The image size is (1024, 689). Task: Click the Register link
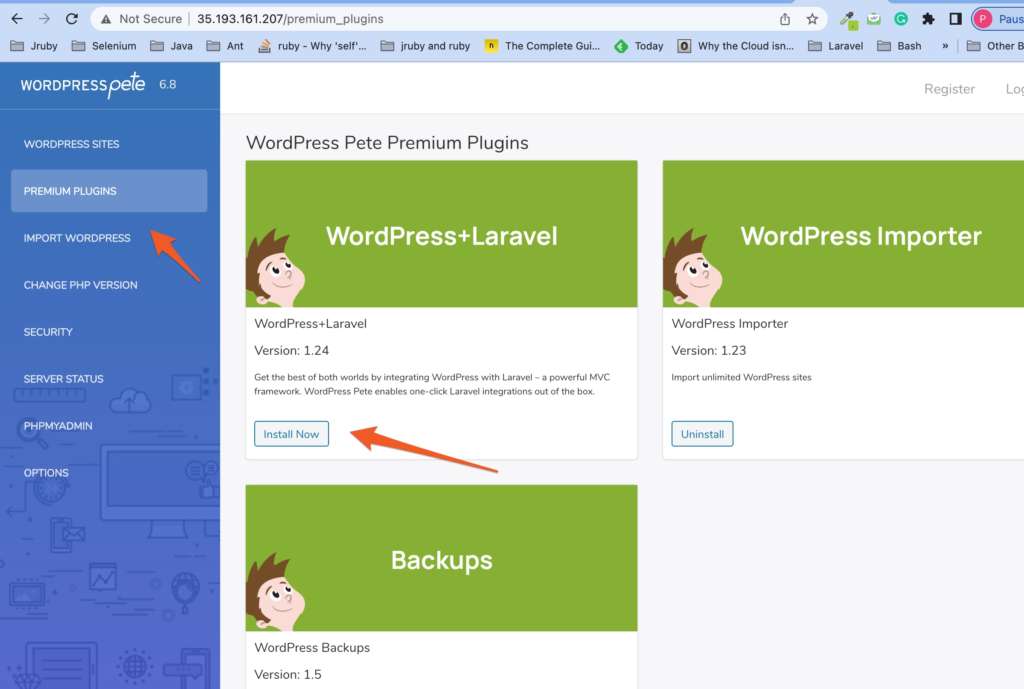click(x=949, y=89)
